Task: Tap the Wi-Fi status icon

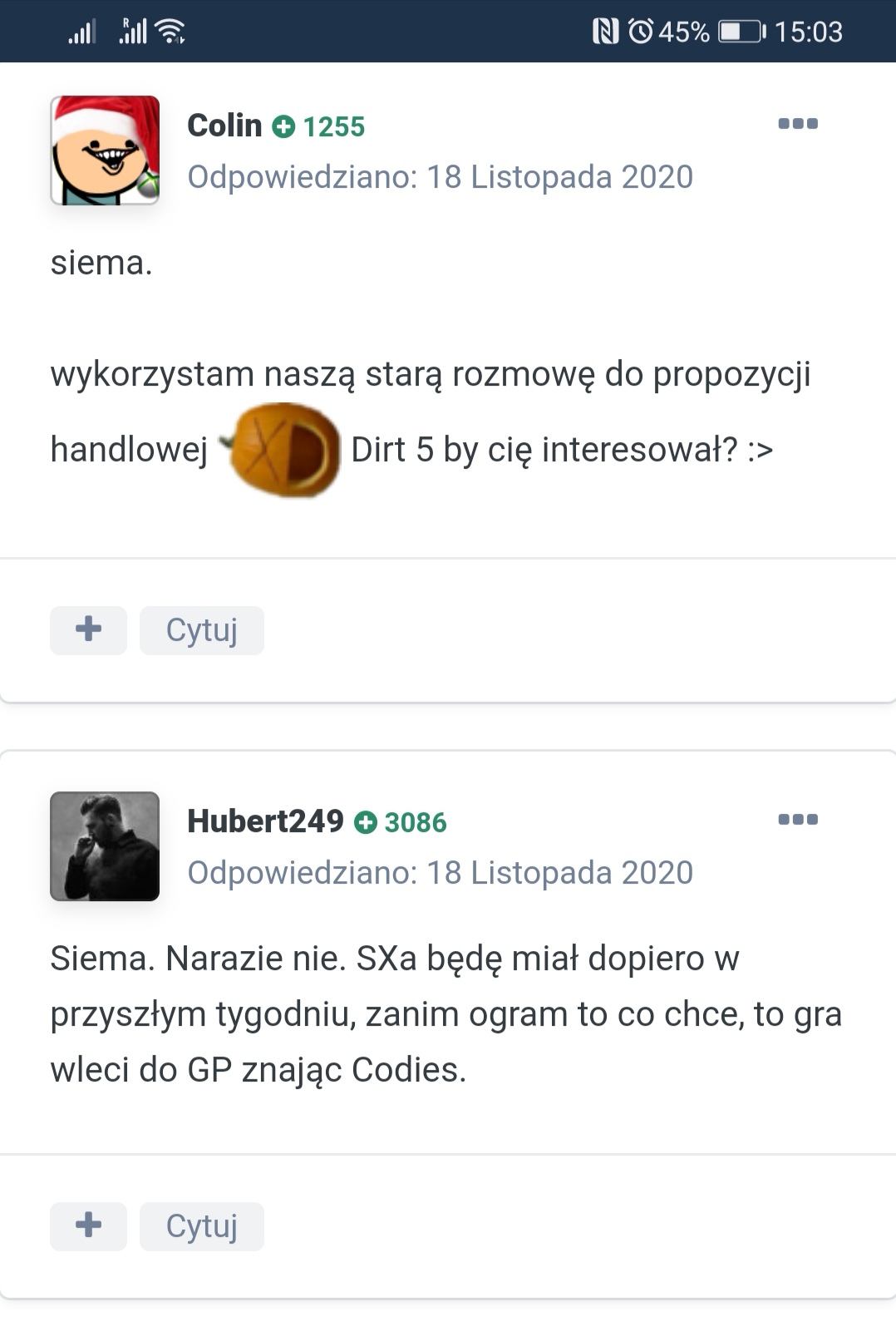Action: tap(170, 32)
